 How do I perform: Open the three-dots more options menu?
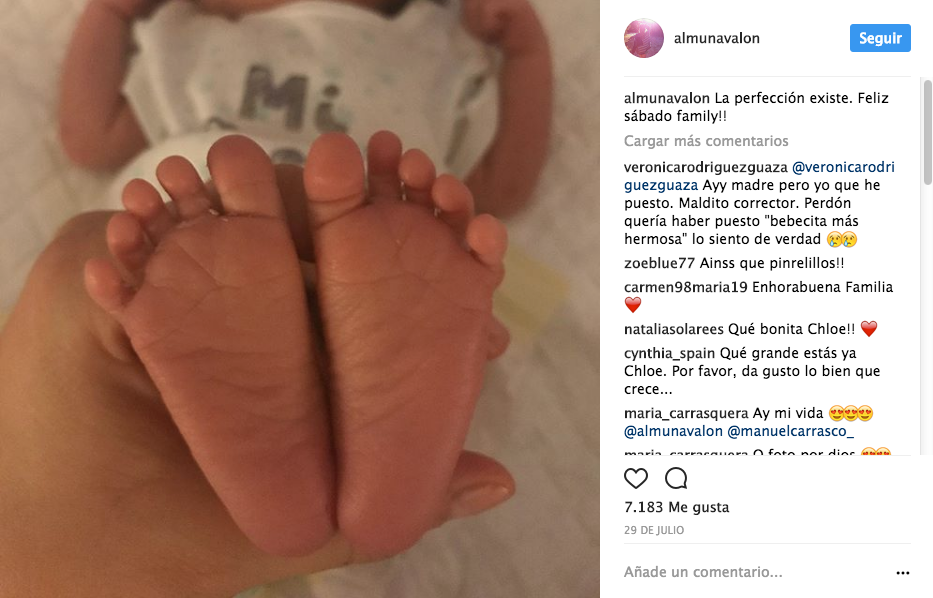(903, 573)
